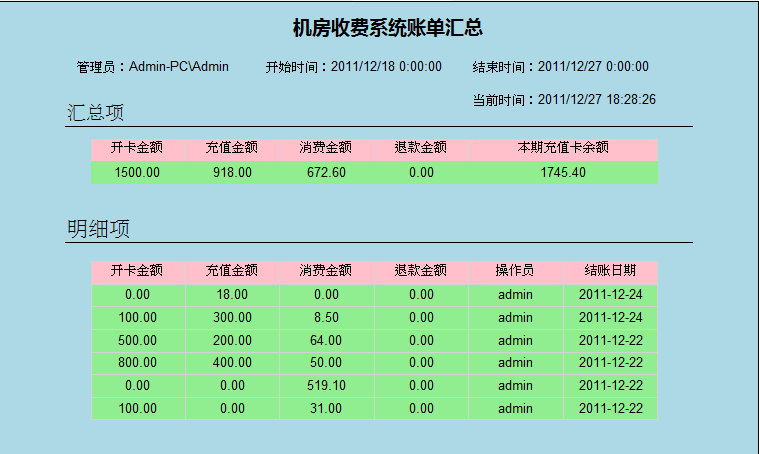The height and width of the screenshot is (454, 759).
Task: Click 100.00 in the 300.00 recharge row
Action: pos(138,318)
